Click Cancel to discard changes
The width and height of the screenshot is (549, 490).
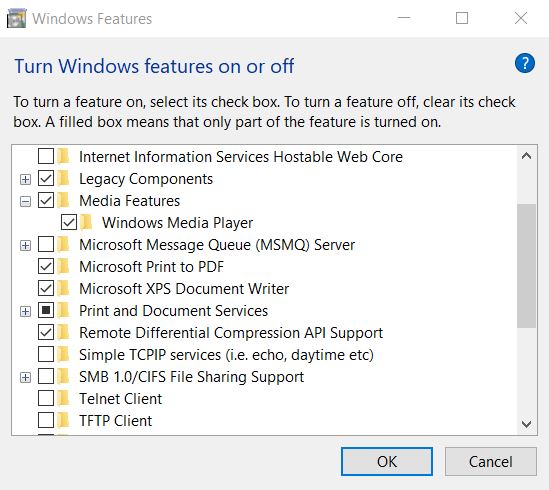(x=491, y=461)
